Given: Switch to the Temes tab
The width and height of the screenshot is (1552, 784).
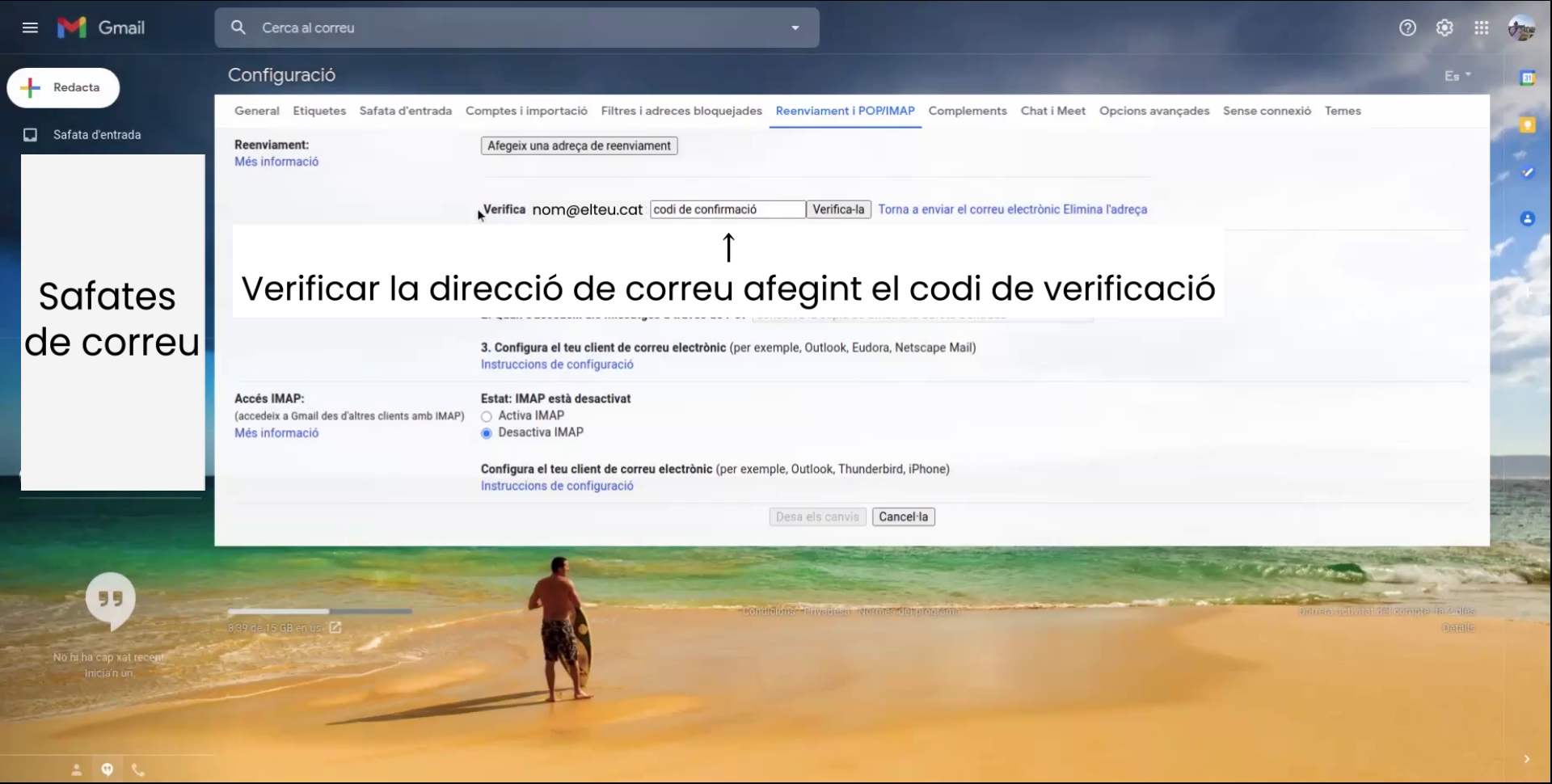Looking at the screenshot, I should tap(1343, 111).
